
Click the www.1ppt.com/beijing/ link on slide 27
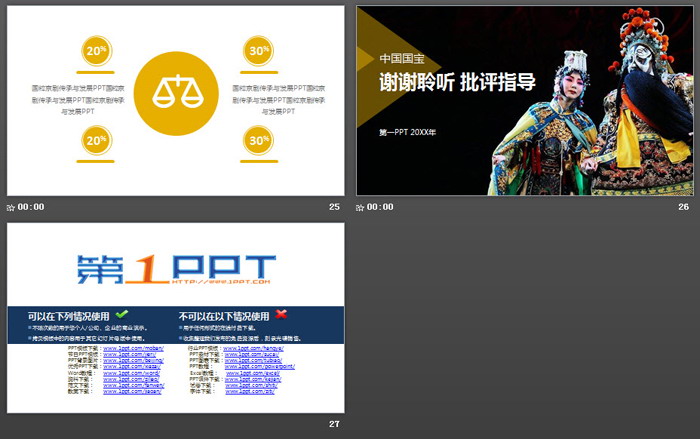pos(133,360)
